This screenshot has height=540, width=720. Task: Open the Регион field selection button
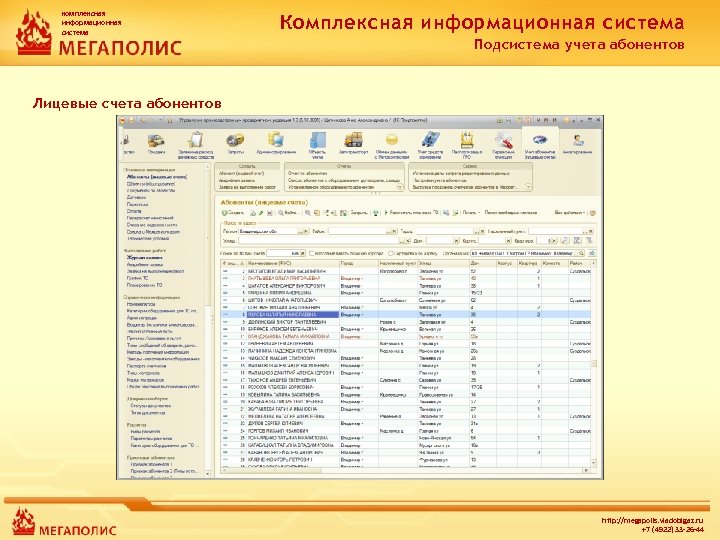(301, 231)
